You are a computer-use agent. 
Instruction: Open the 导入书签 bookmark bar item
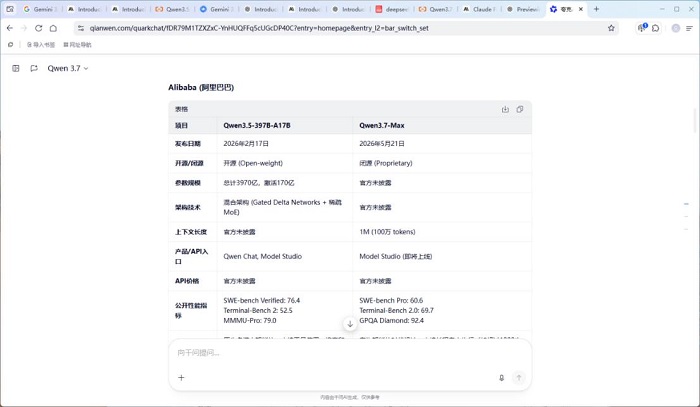click(41, 45)
